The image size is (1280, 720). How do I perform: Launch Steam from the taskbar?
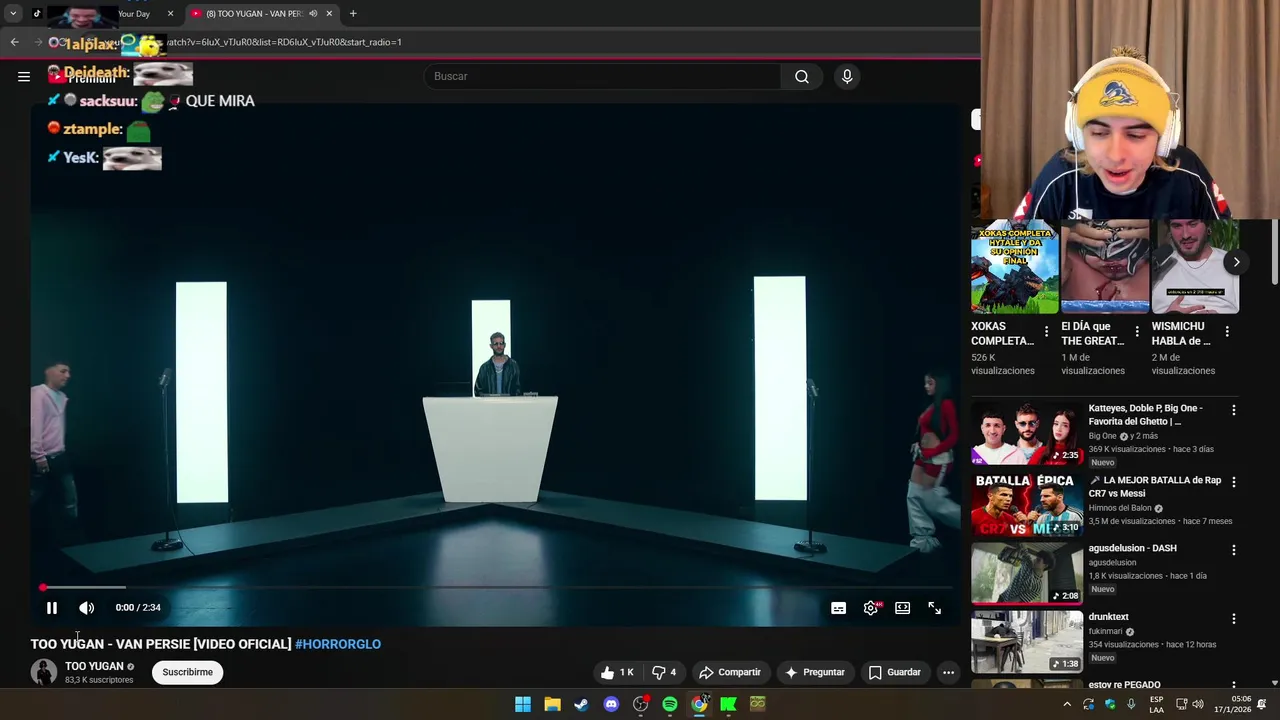click(581, 704)
